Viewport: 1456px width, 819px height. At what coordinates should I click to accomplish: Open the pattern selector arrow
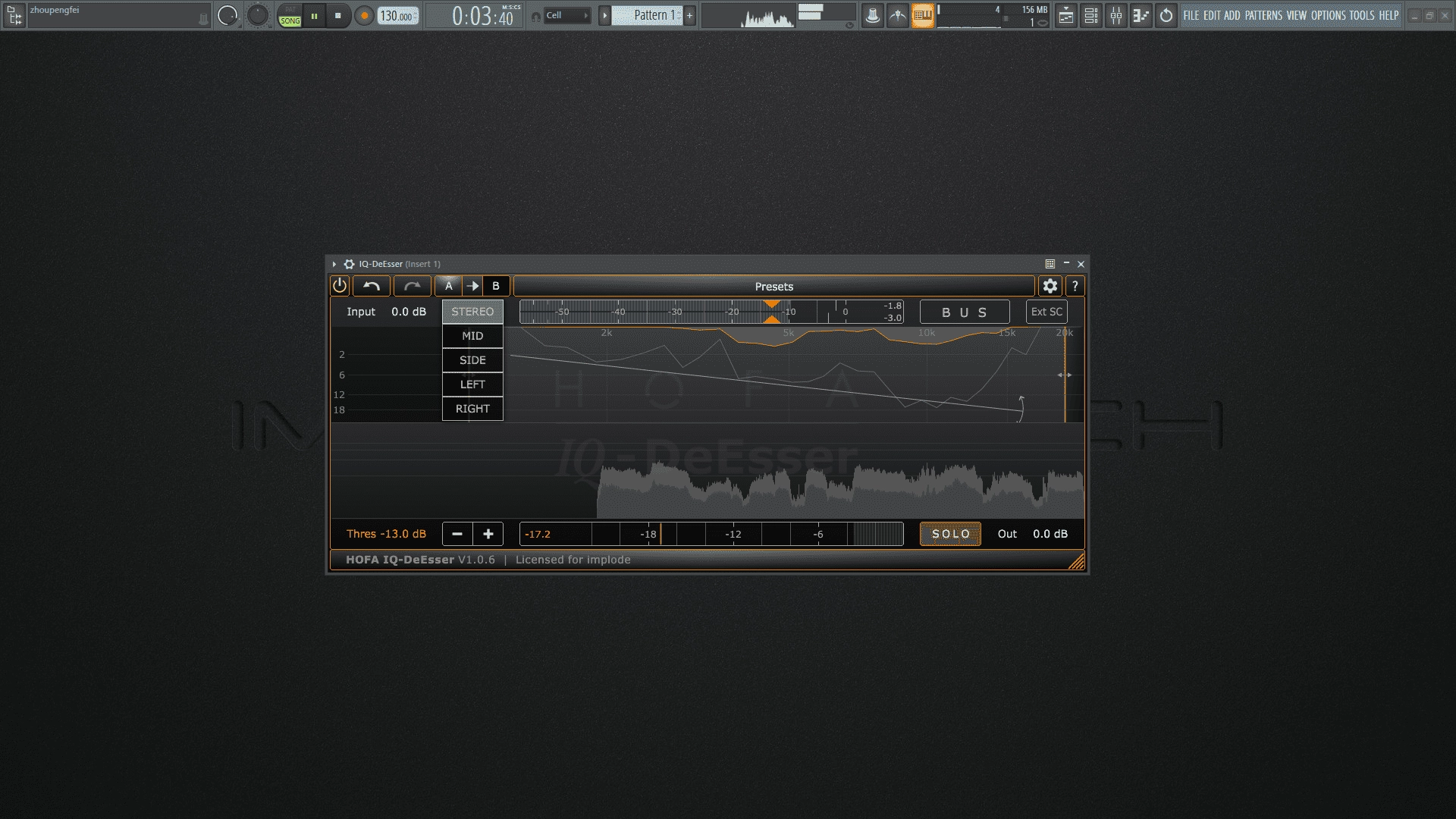(604, 15)
